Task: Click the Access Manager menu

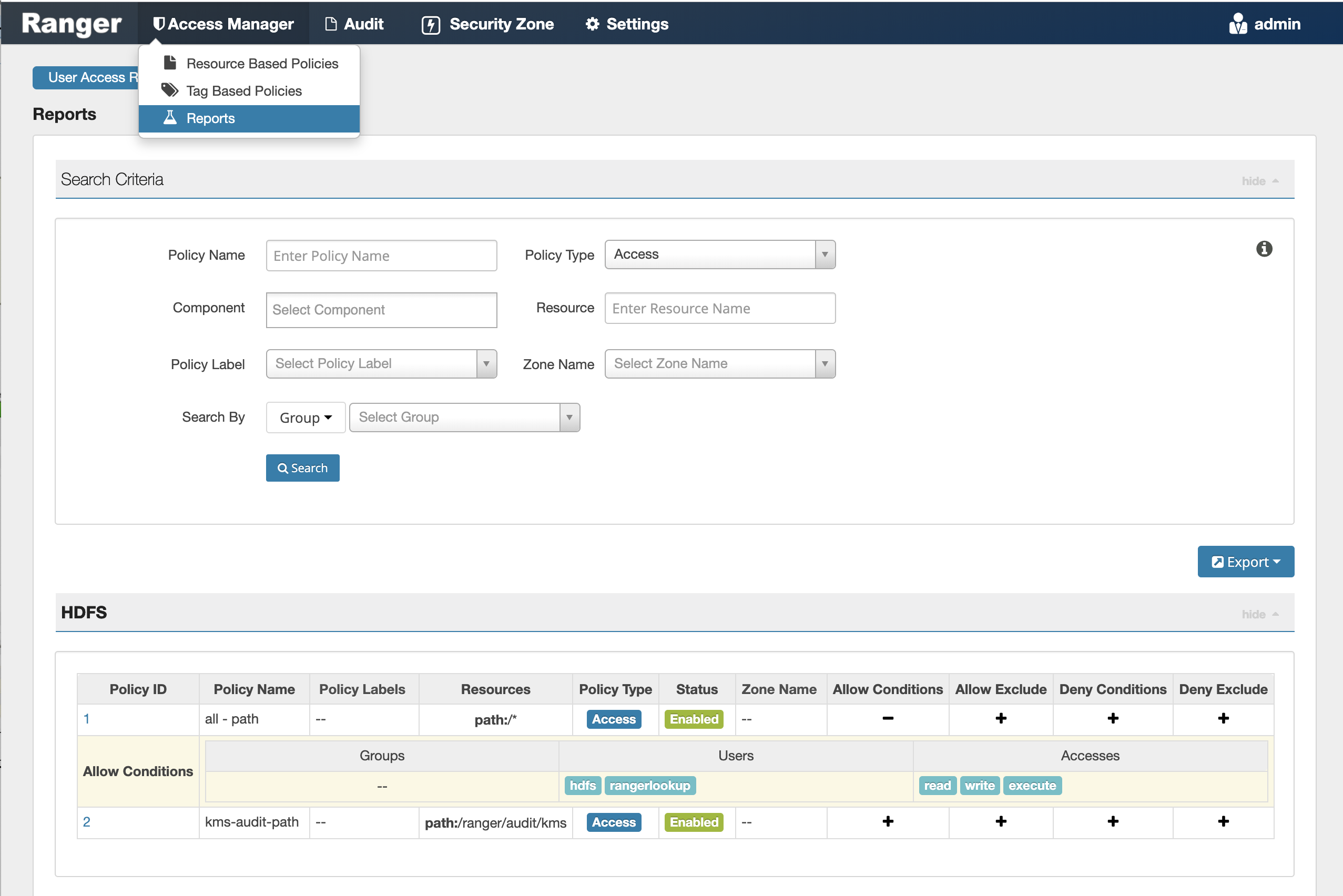Action: [x=223, y=24]
